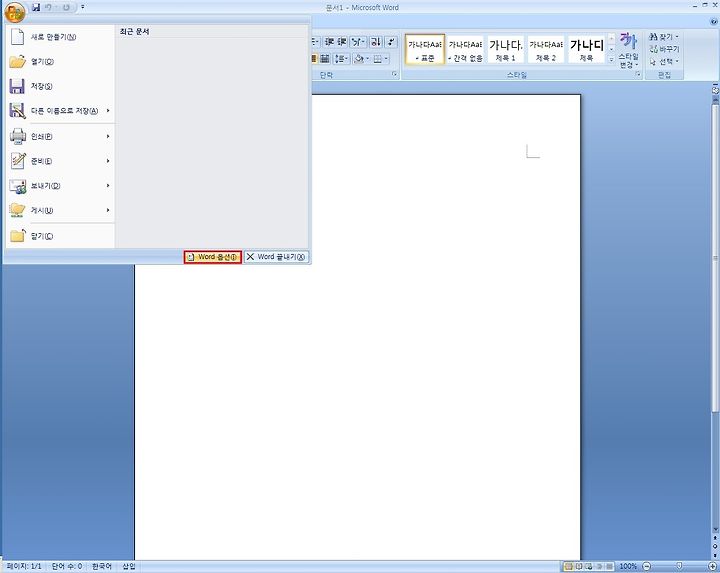Apply the 표준 style
Image resolution: width=720 pixels, height=573 pixels.
tap(425, 50)
